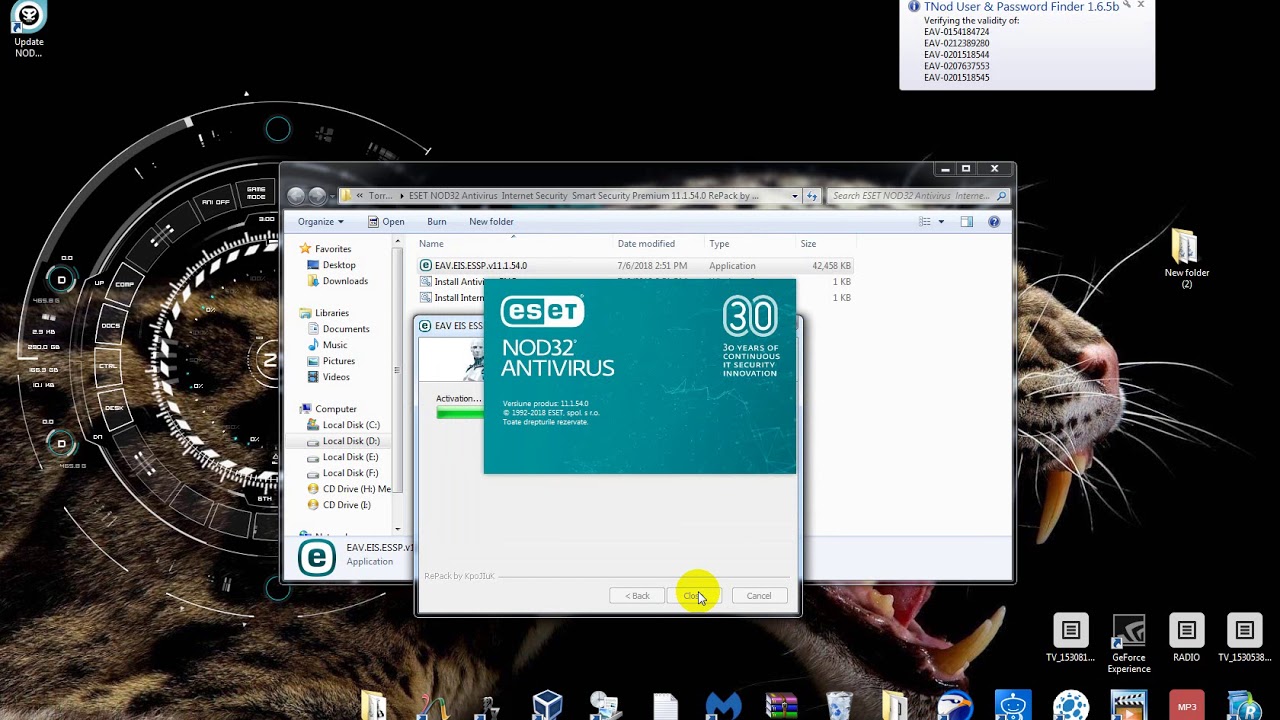
Task: Click New folder in the Explorer toolbar
Action: coord(491,222)
